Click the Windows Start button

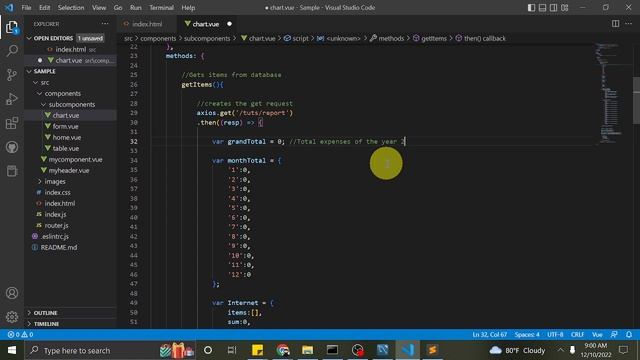point(12,350)
